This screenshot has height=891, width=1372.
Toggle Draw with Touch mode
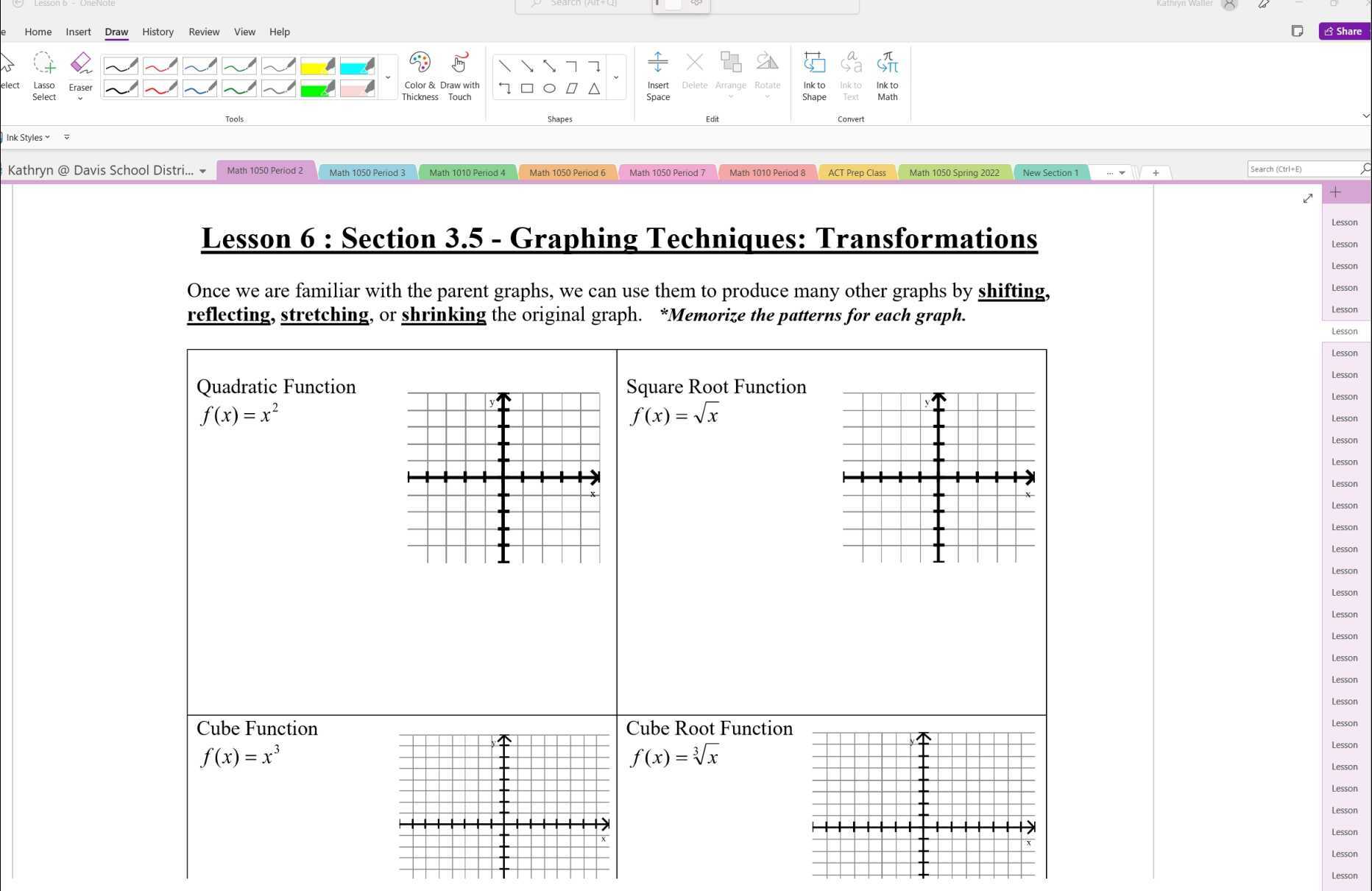tap(459, 76)
